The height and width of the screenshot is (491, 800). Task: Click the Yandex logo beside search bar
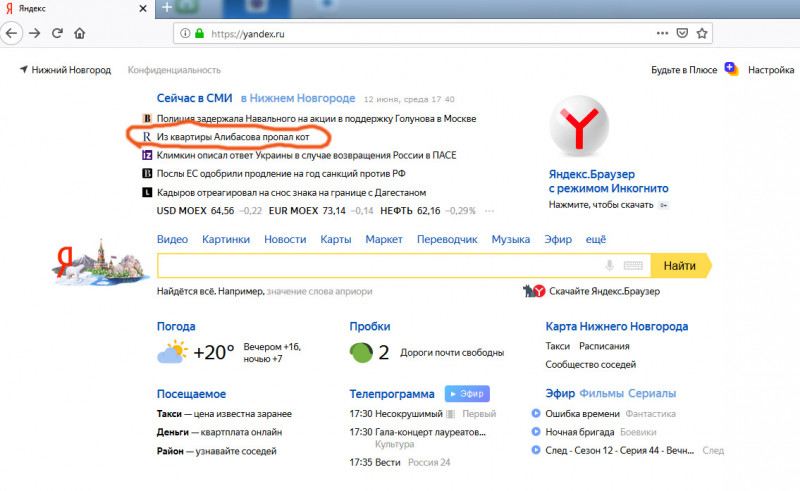pos(100,264)
